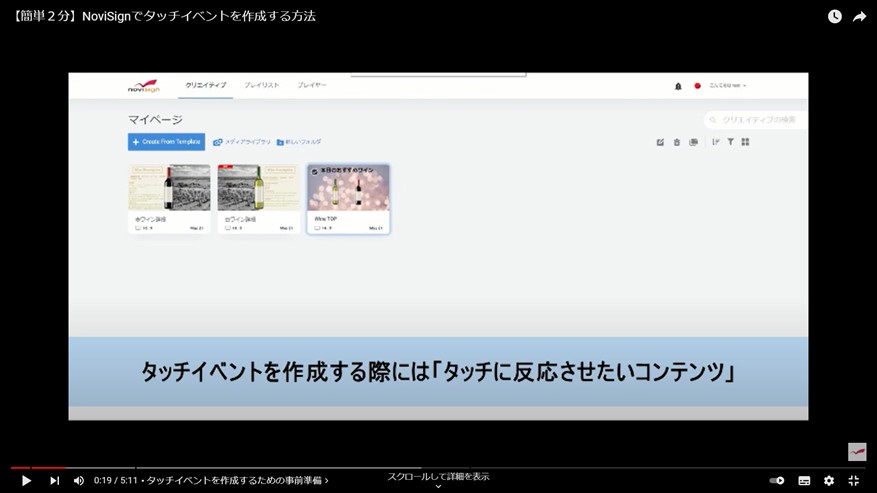Skip to the next video

click(x=54, y=480)
